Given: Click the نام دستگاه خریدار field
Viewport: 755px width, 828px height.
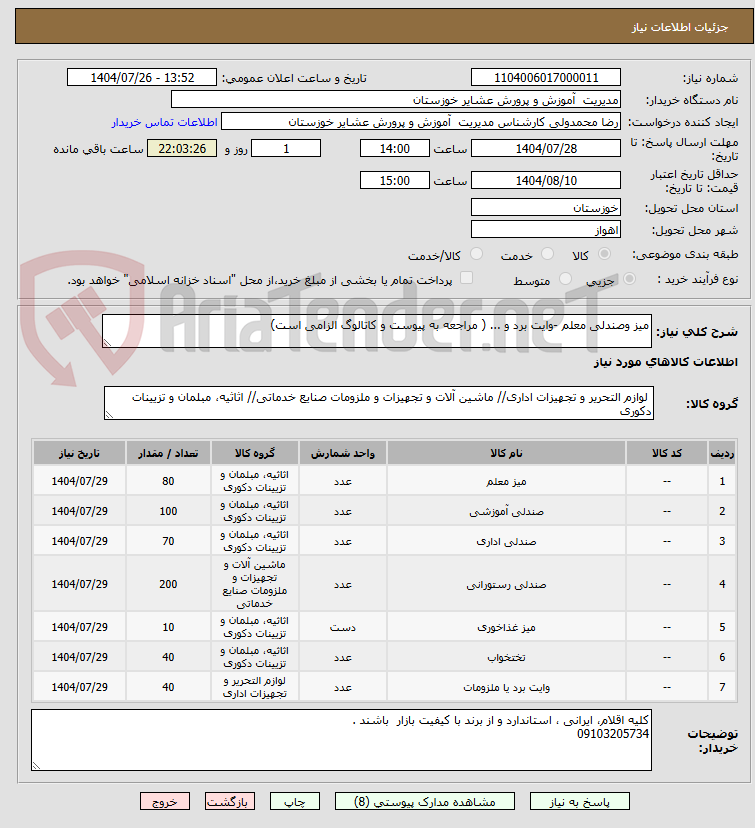Looking at the screenshot, I should point(396,99).
